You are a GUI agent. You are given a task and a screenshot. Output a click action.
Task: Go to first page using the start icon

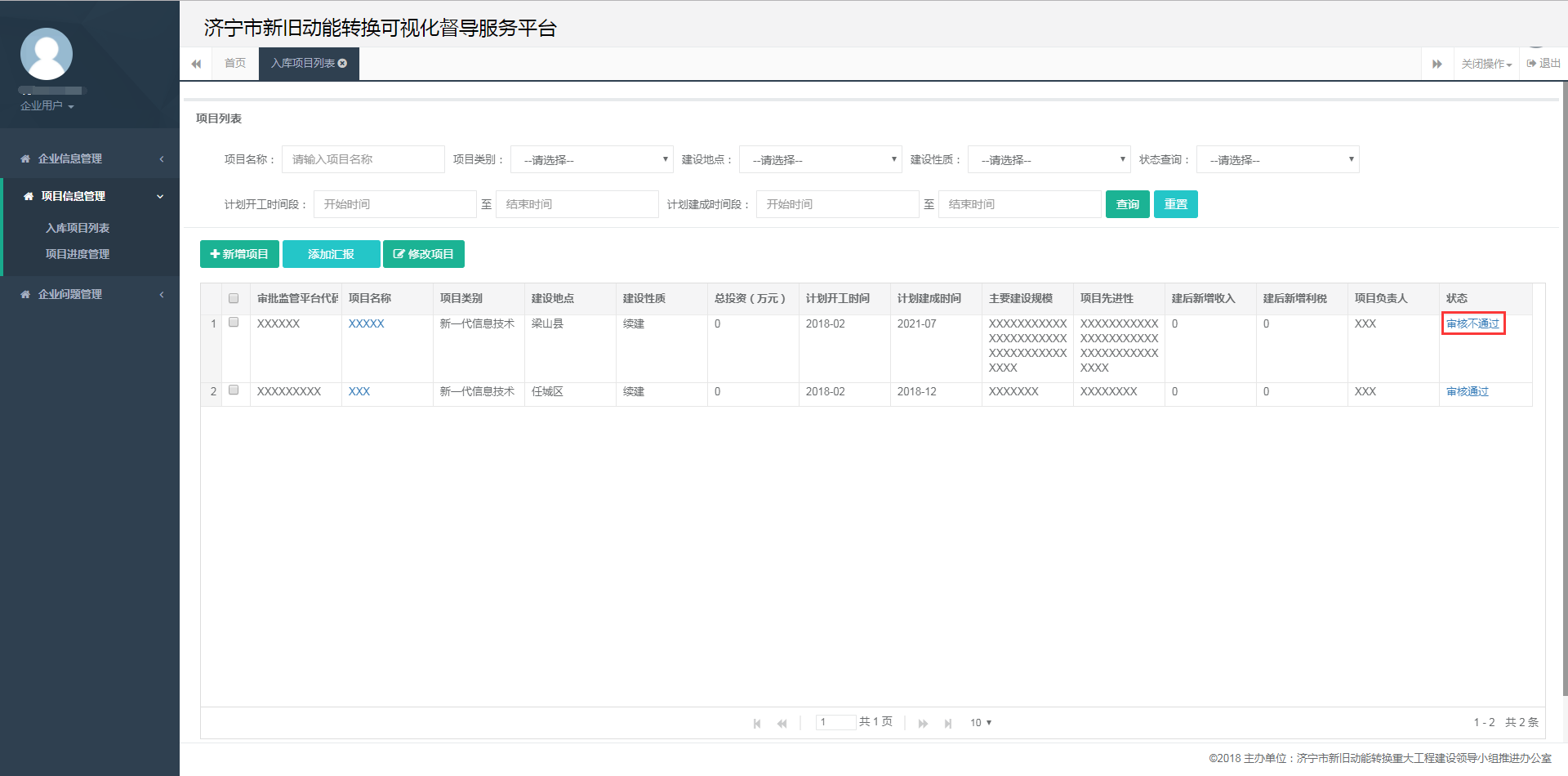(x=757, y=723)
